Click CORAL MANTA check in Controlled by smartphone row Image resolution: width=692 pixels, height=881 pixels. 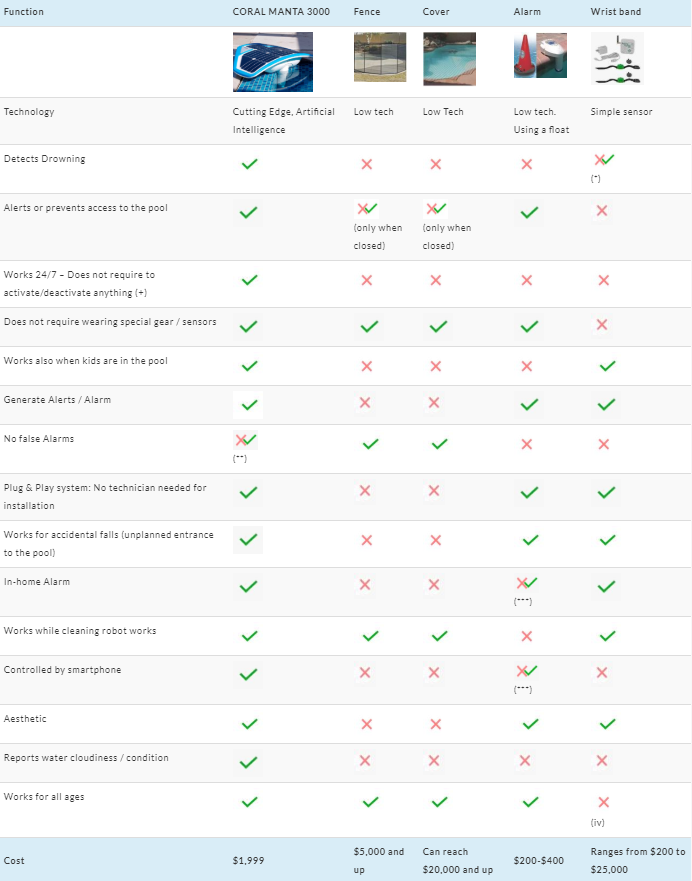[248, 675]
